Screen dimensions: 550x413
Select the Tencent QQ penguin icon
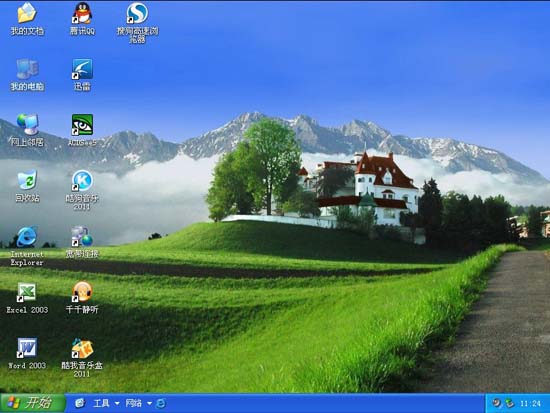82,13
